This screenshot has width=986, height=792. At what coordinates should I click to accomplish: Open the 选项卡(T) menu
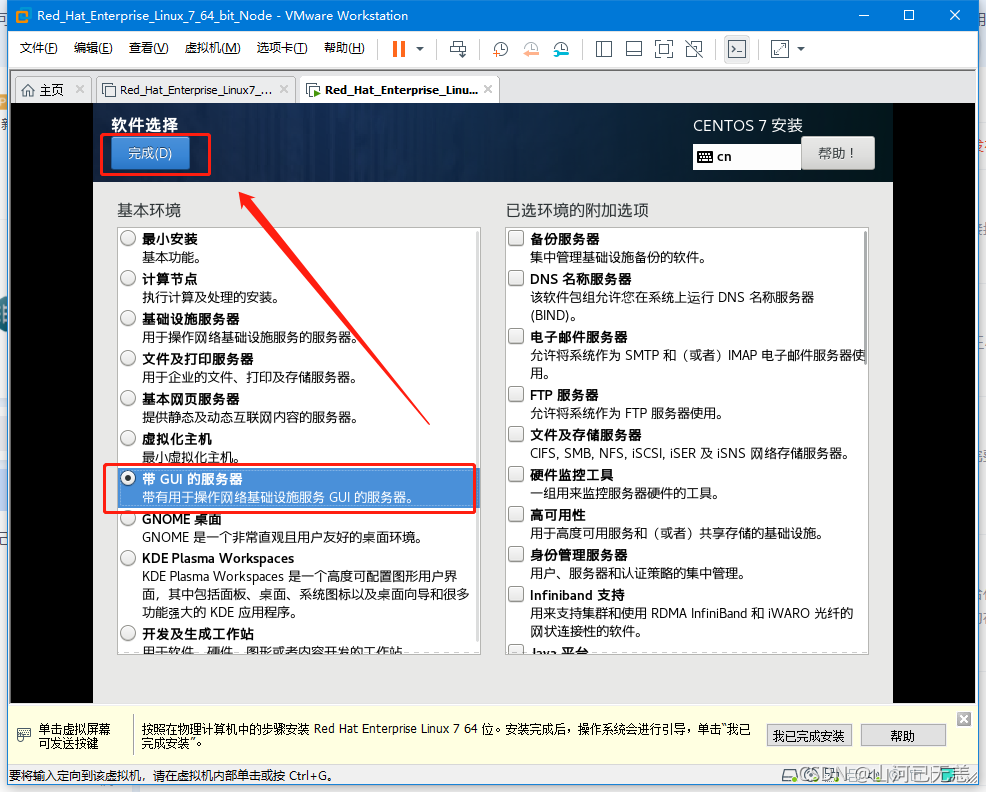click(x=282, y=48)
